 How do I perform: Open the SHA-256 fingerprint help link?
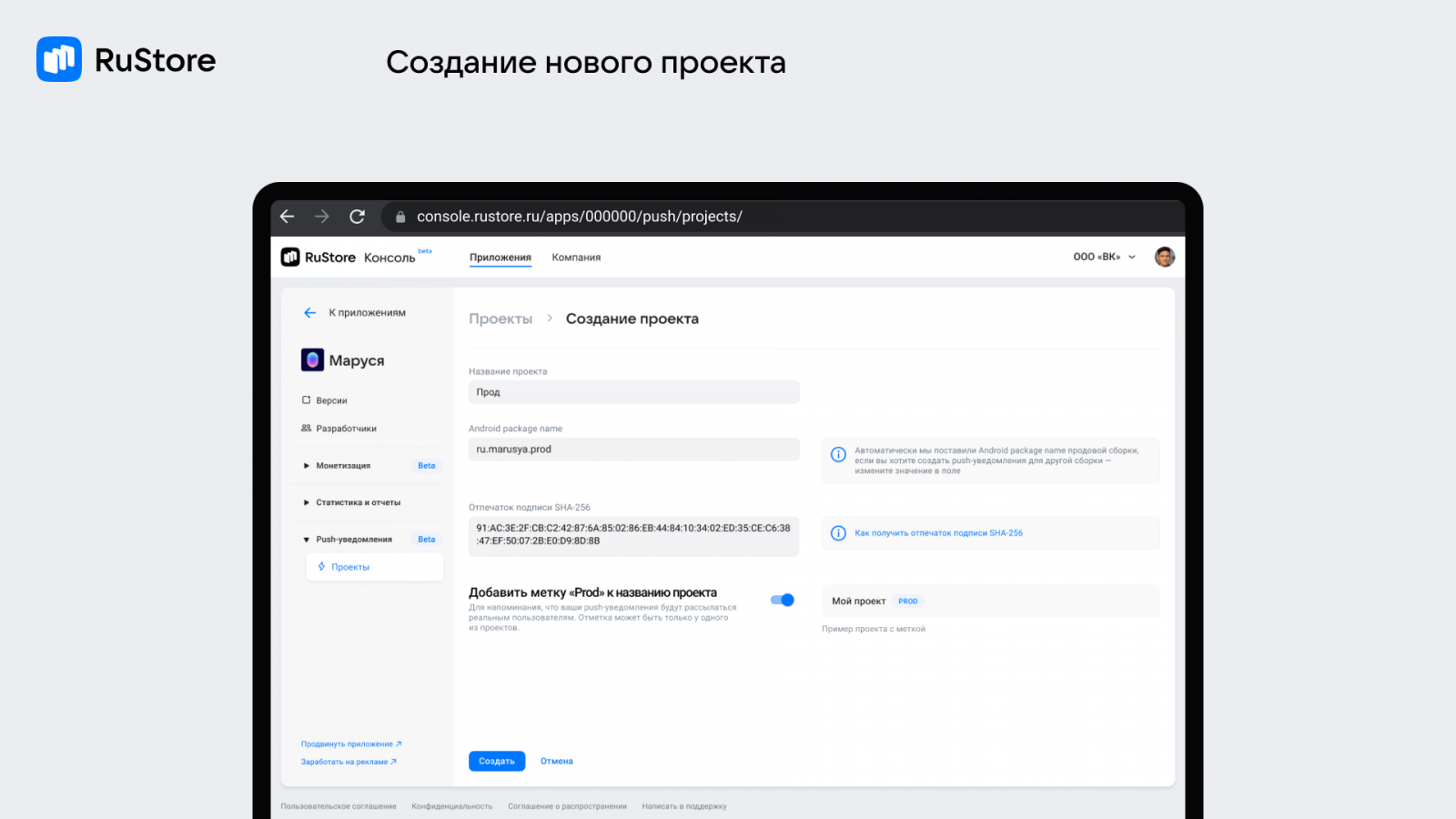point(938,533)
